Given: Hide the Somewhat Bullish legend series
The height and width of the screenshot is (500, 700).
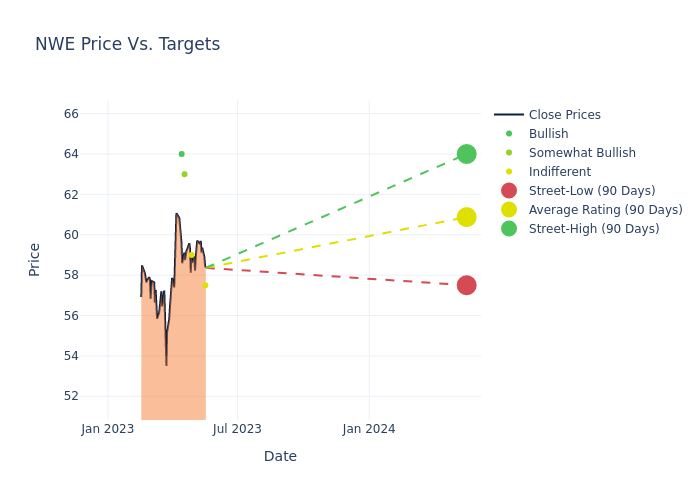Looking at the screenshot, I should coord(582,153).
